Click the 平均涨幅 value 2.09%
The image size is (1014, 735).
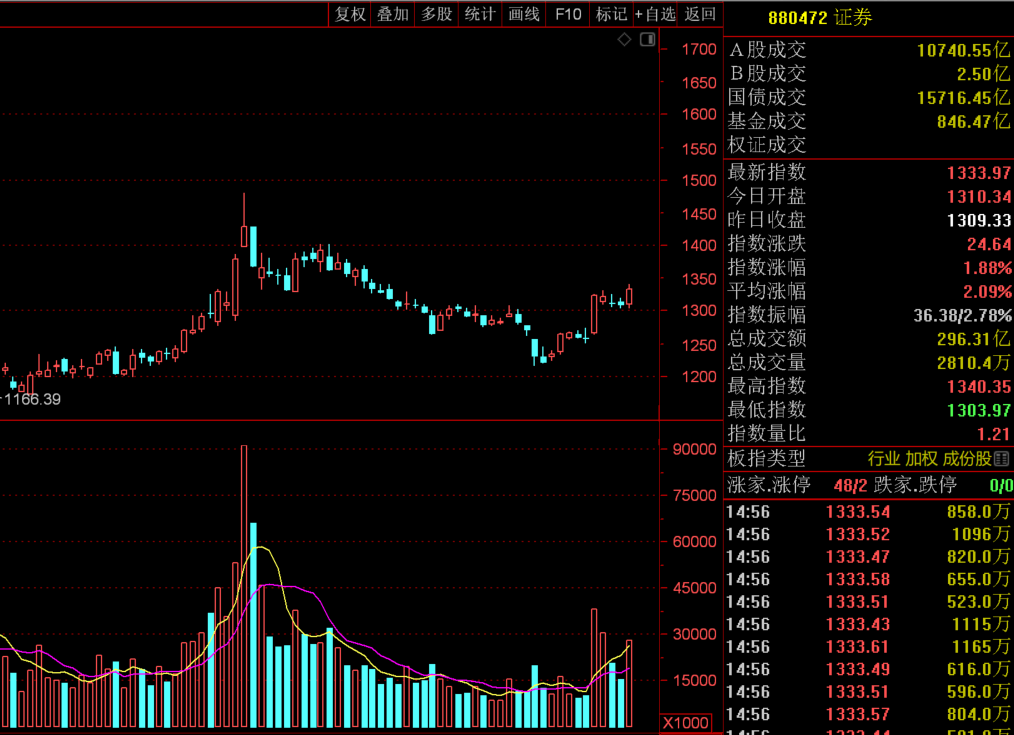pyautogui.click(x=987, y=292)
